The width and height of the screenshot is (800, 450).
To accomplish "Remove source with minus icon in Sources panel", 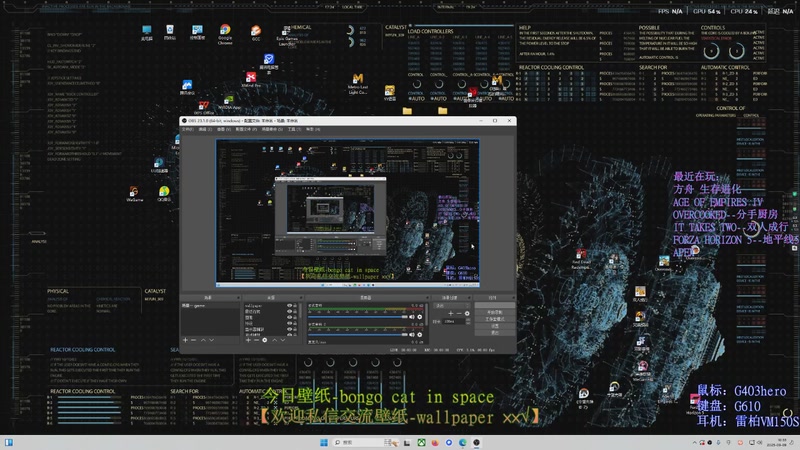I will [x=257, y=340].
